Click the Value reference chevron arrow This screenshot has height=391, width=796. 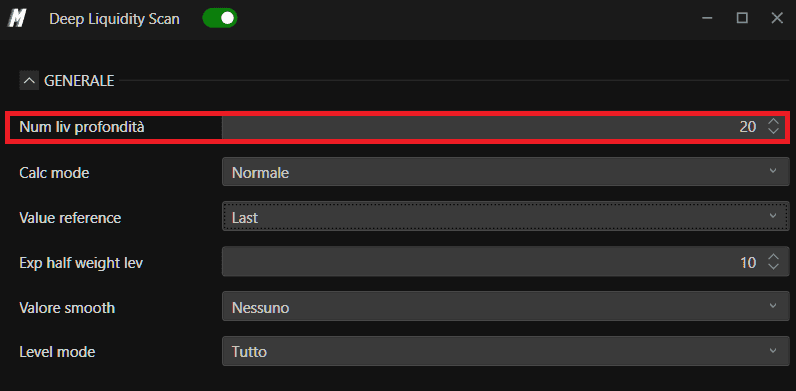(x=773, y=216)
